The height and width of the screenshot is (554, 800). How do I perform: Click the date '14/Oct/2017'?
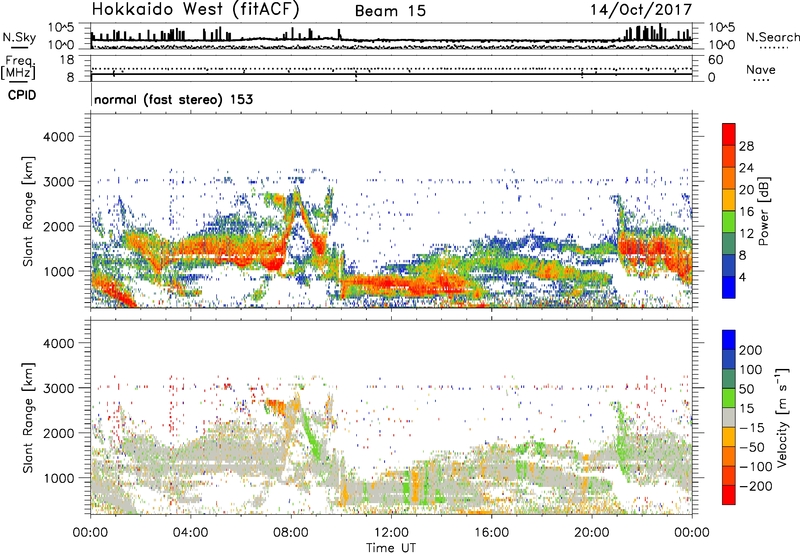click(641, 10)
